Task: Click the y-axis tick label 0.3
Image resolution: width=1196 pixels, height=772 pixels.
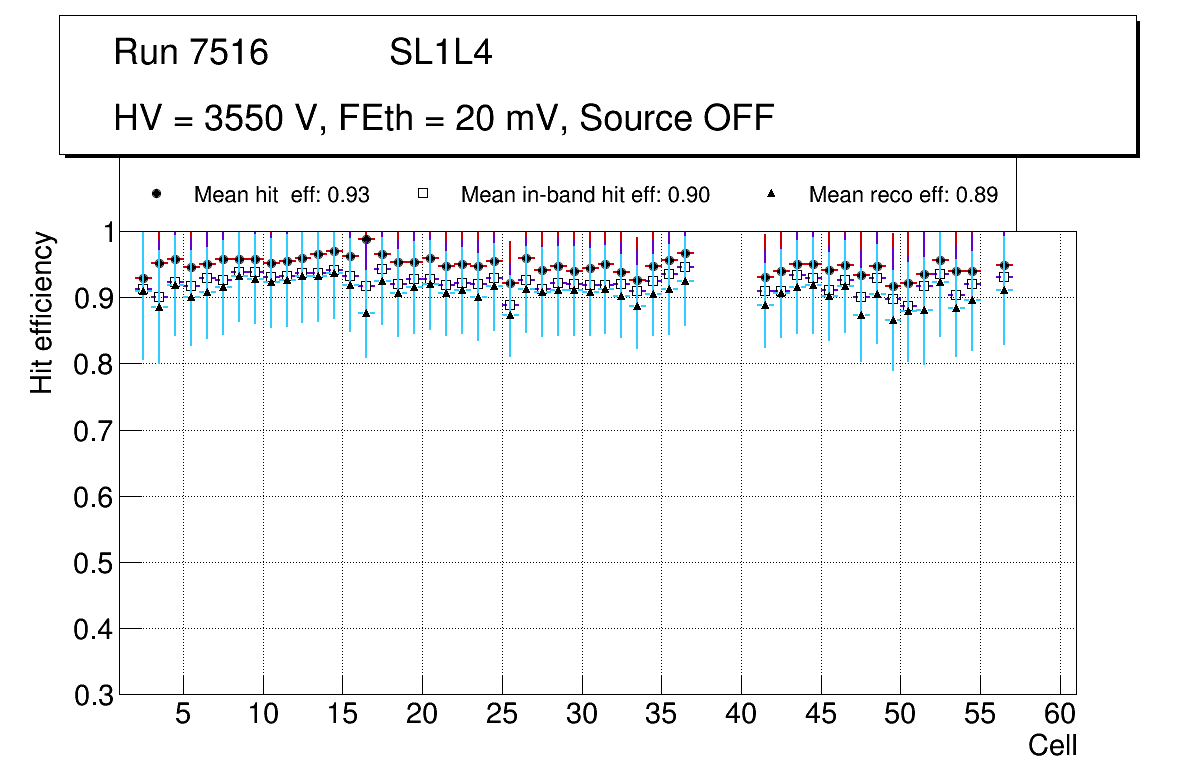Action: (x=93, y=695)
